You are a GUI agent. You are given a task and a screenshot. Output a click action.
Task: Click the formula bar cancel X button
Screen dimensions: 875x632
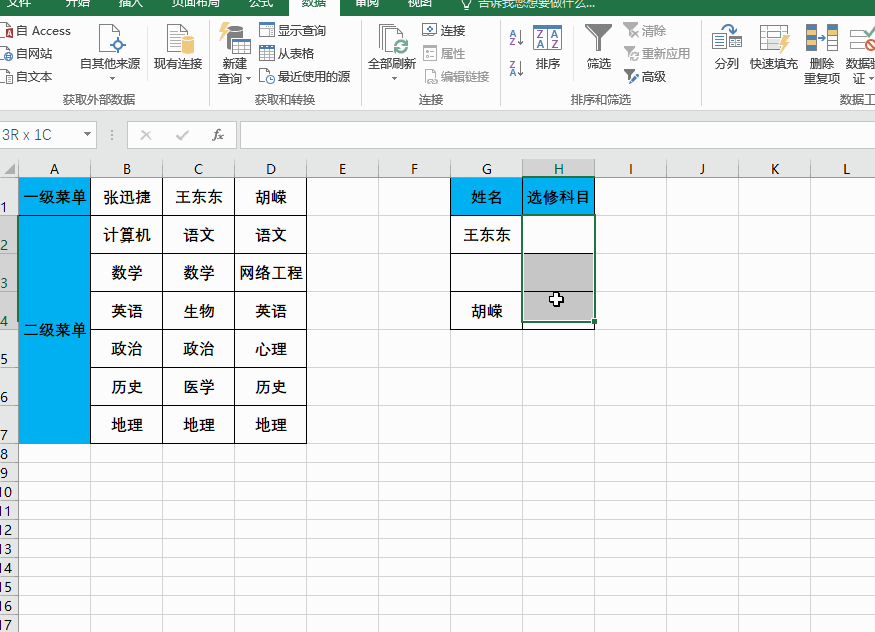[146, 135]
